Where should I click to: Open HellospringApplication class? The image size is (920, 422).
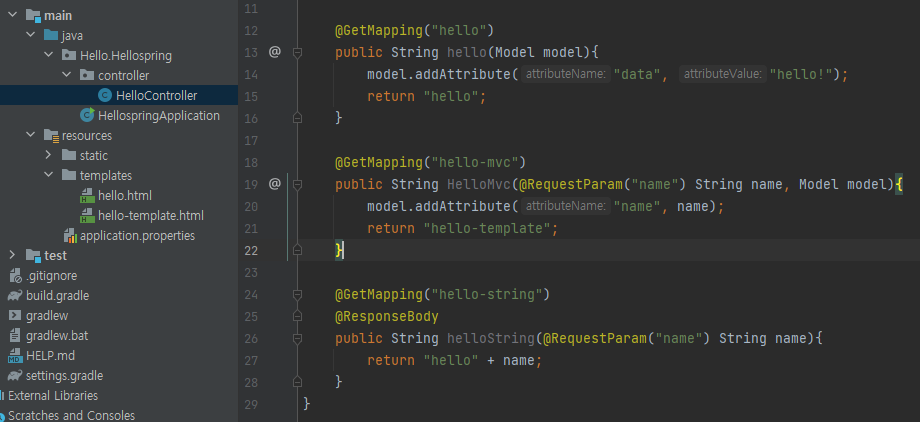[x=159, y=116]
